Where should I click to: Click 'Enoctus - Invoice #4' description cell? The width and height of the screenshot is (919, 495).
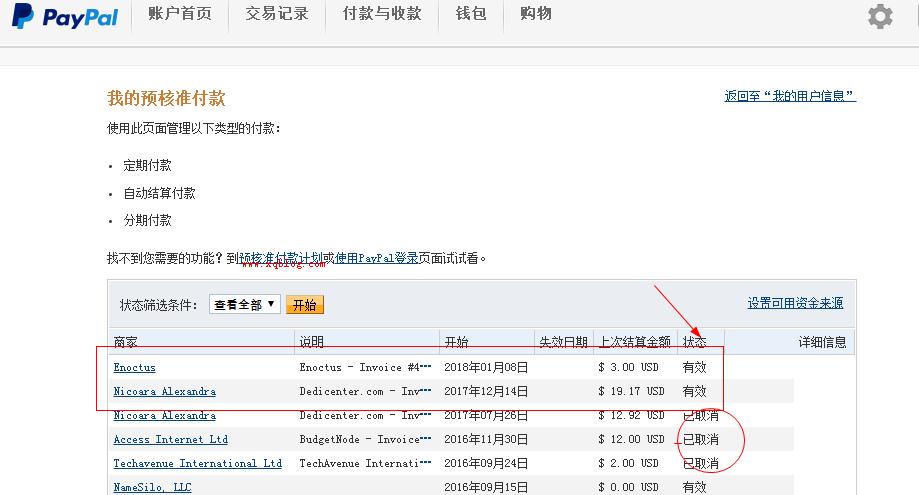click(366, 367)
